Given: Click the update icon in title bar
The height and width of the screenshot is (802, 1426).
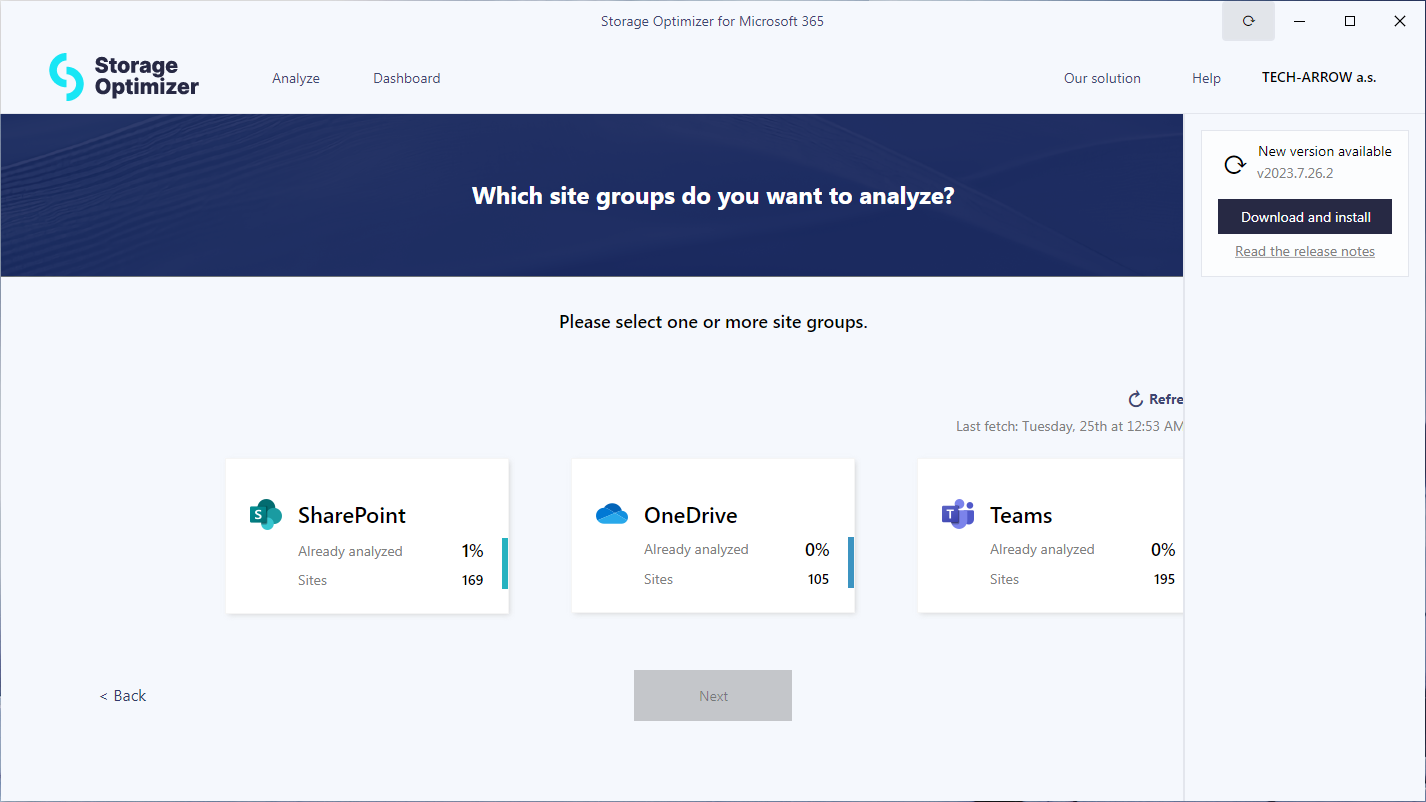Looking at the screenshot, I should pyautogui.click(x=1248, y=21).
